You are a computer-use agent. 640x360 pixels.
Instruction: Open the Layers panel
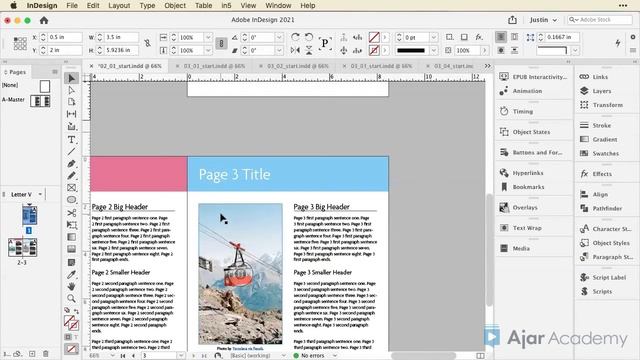coord(602,91)
